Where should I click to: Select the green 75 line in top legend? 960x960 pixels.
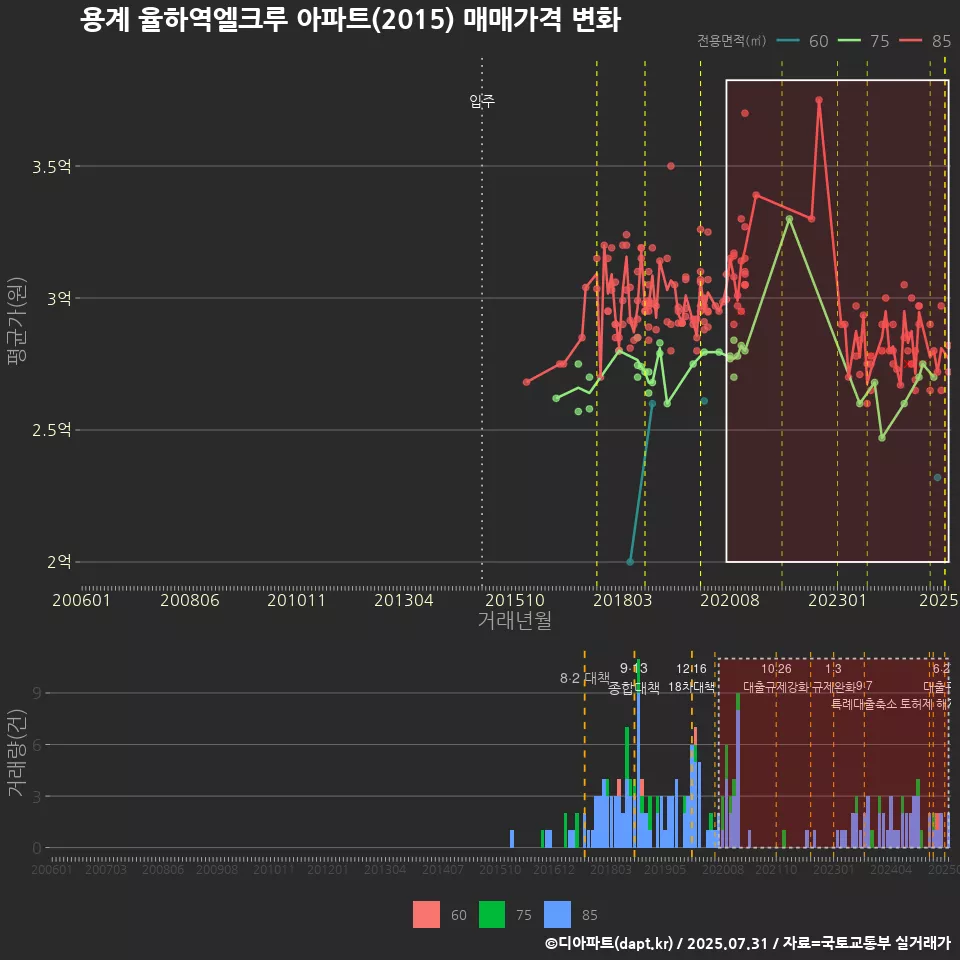(849, 41)
